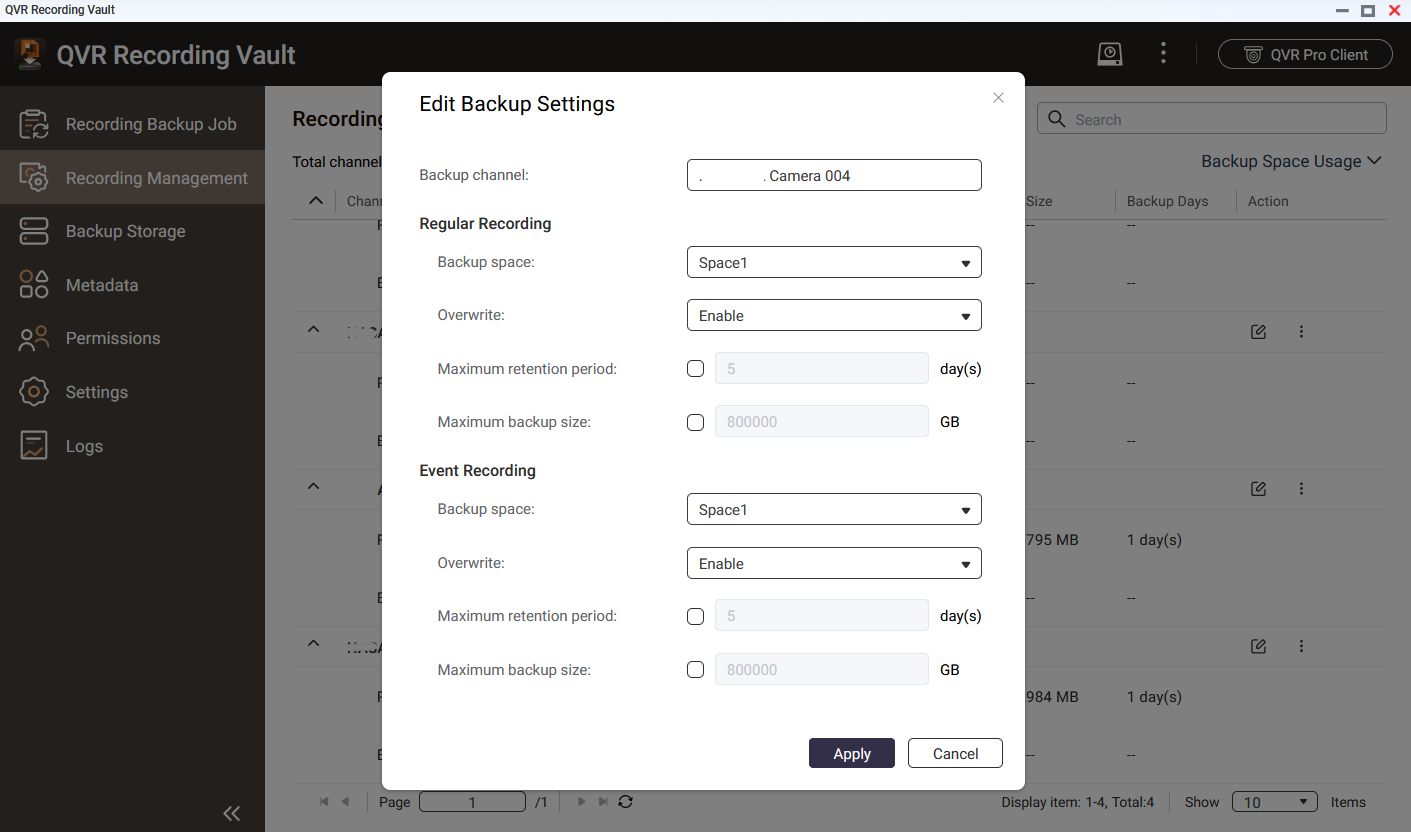Open the monitor dashboard icon in header
This screenshot has height=832, width=1411.
1109,54
